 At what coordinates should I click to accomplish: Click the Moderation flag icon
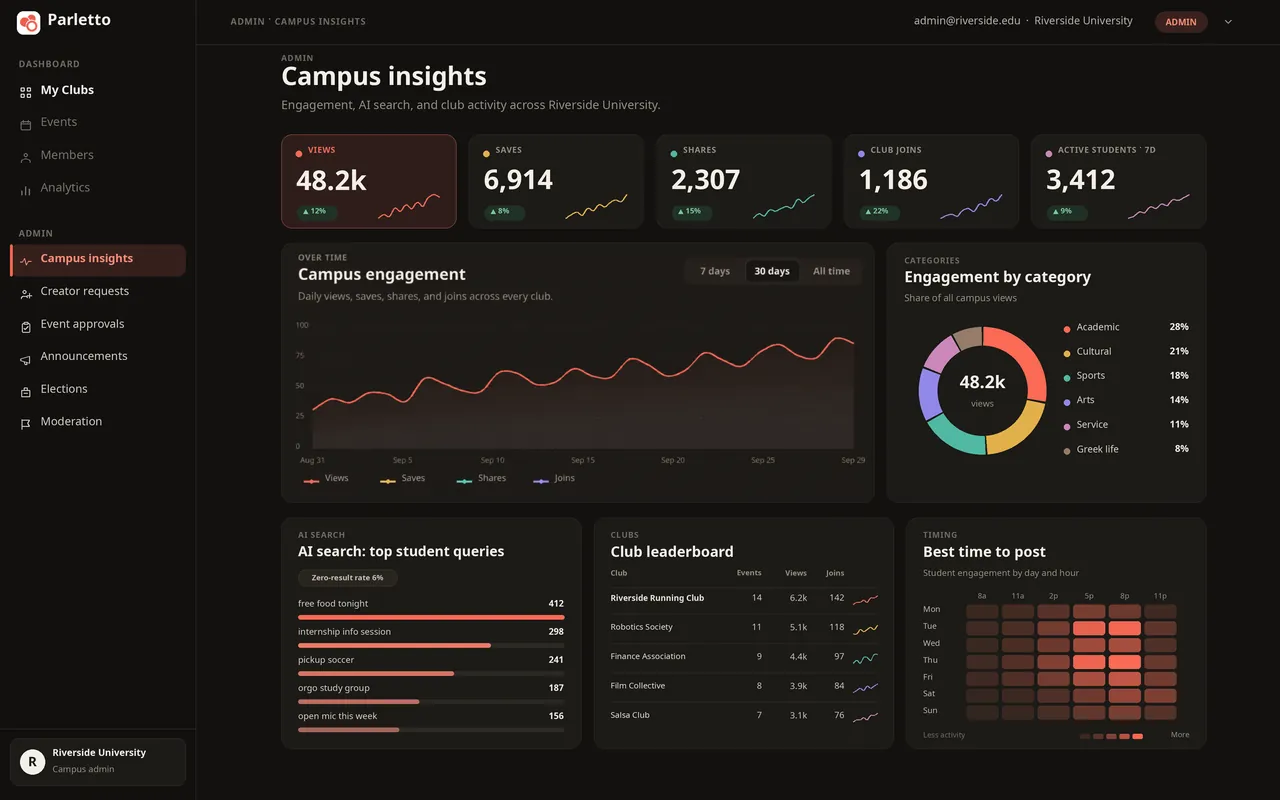point(26,423)
